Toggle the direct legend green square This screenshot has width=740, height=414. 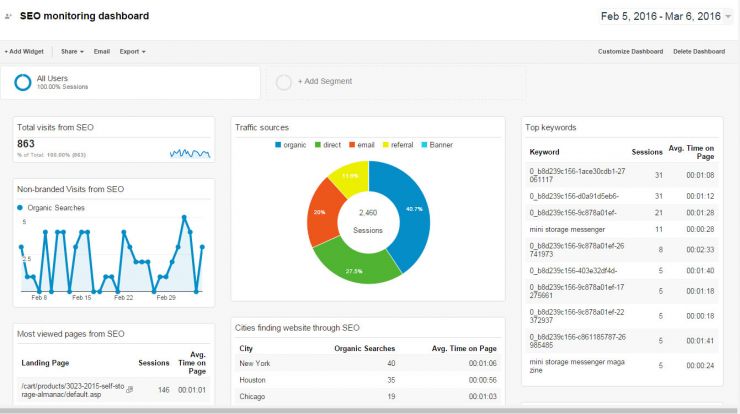tap(318, 145)
